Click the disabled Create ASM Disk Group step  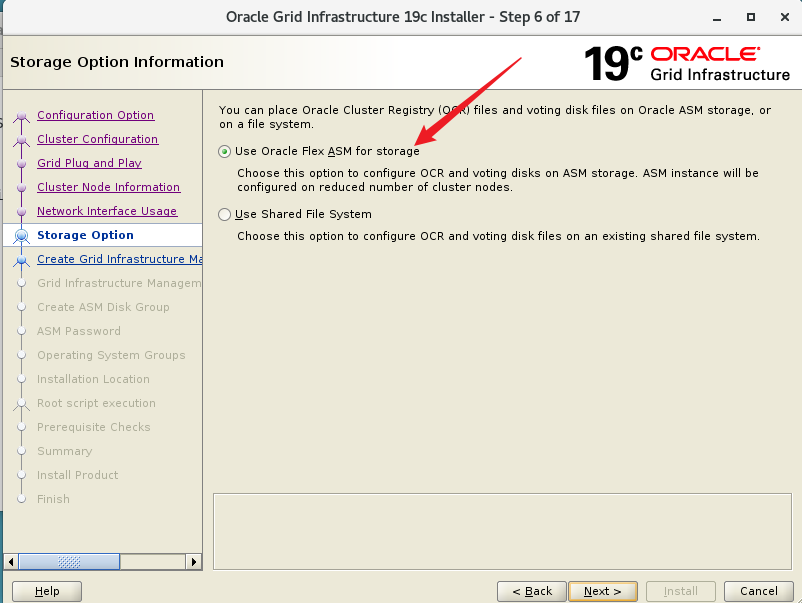click(103, 307)
